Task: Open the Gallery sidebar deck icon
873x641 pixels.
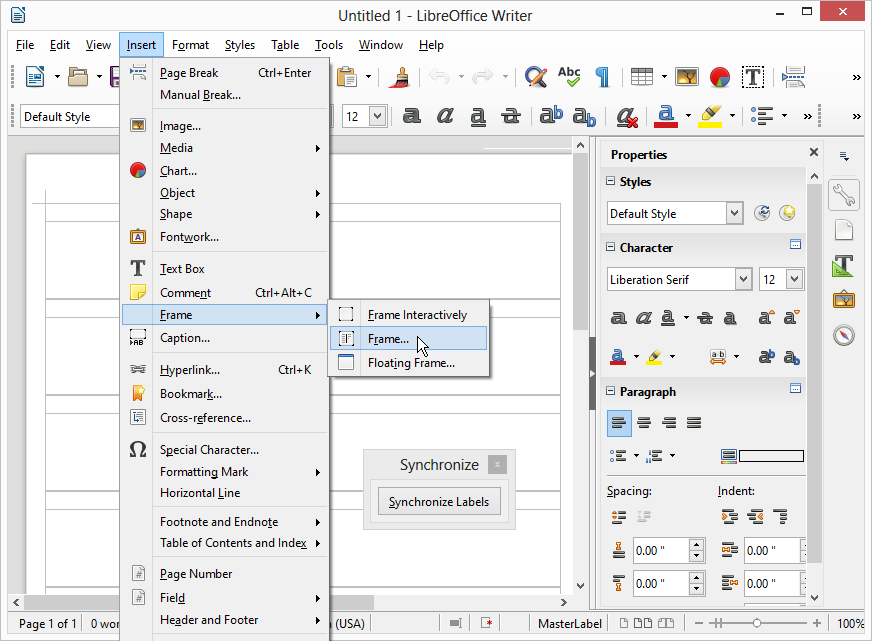Action: coord(844,300)
